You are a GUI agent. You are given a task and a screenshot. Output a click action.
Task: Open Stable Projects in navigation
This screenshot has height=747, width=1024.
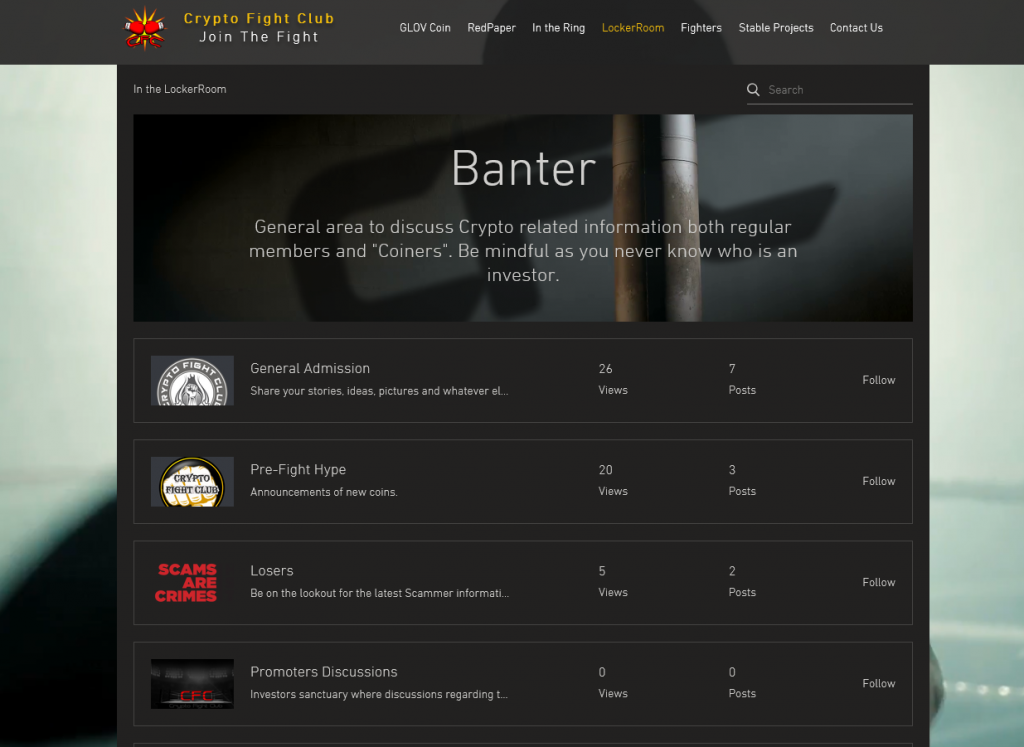point(776,27)
